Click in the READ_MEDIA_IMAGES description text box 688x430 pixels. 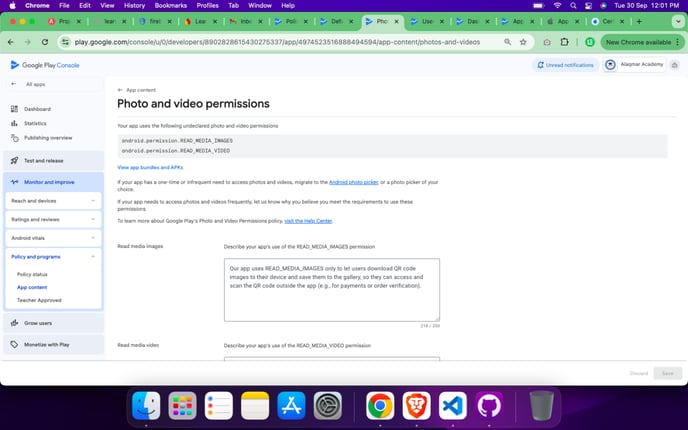point(331,290)
